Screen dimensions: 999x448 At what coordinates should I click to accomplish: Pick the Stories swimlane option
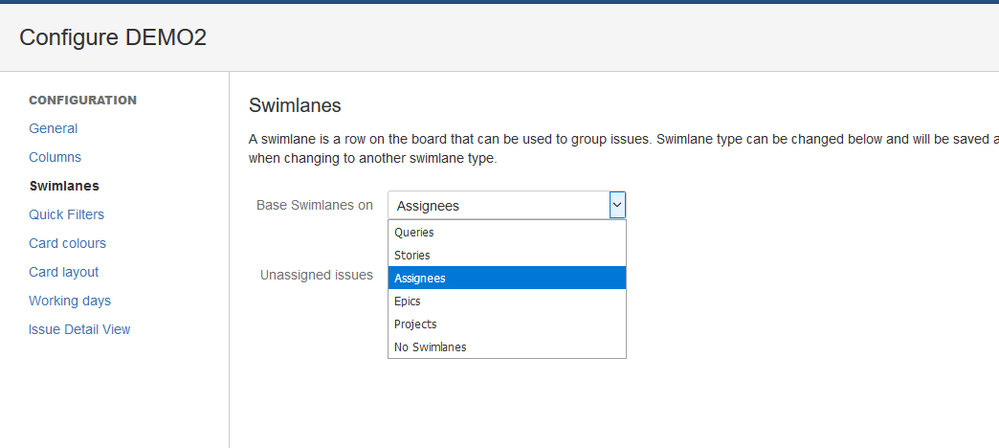point(412,255)
